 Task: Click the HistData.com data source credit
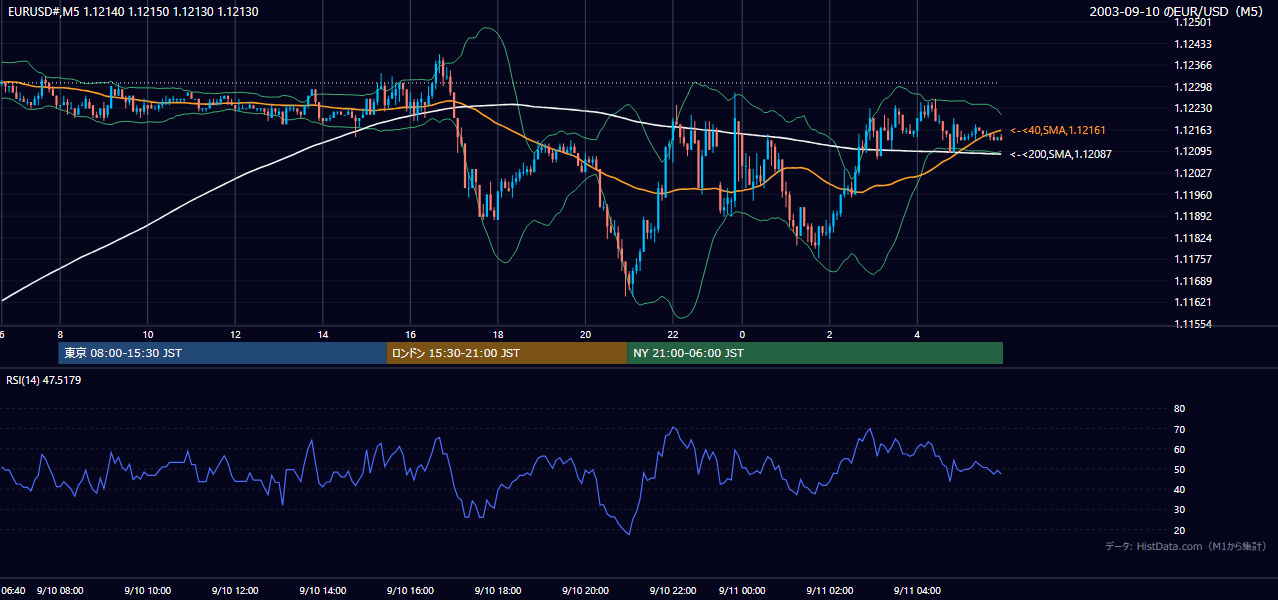click(1186, 546)
